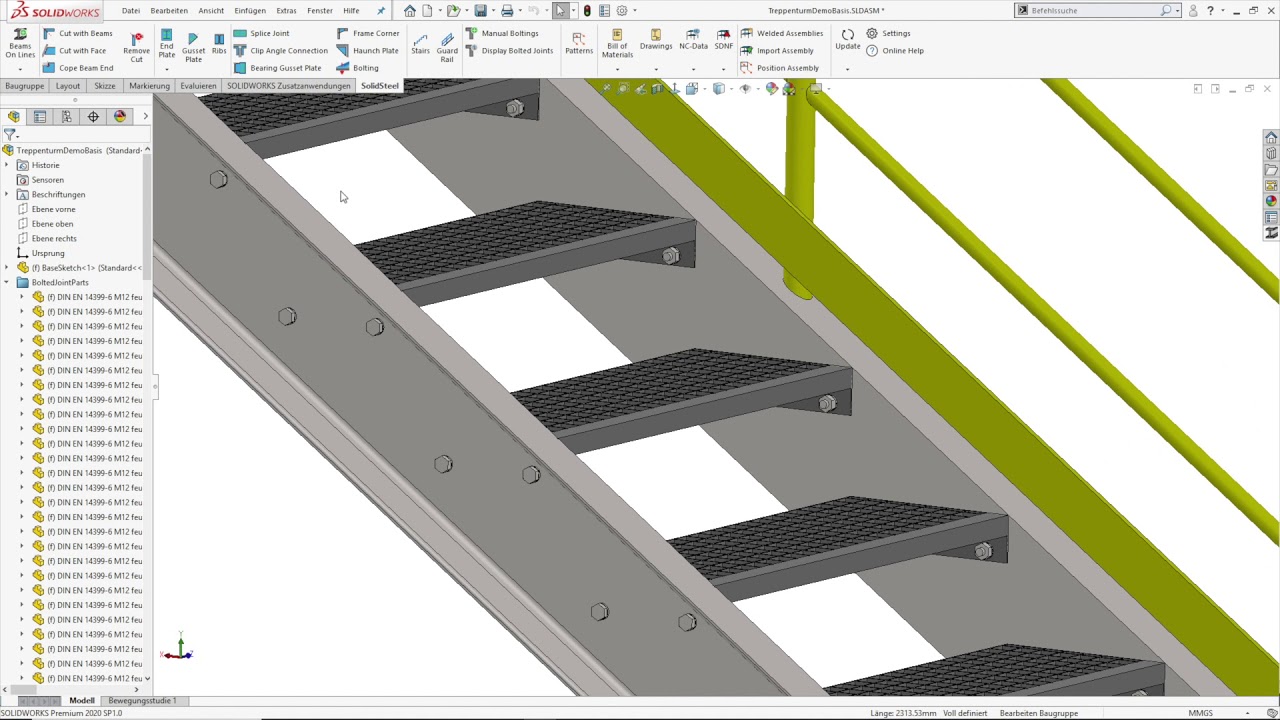Image resolution: width=1280 pixels, height=720 pixels.
Task: Expand the Beschriftungen tree node
Action: point(7,194)
